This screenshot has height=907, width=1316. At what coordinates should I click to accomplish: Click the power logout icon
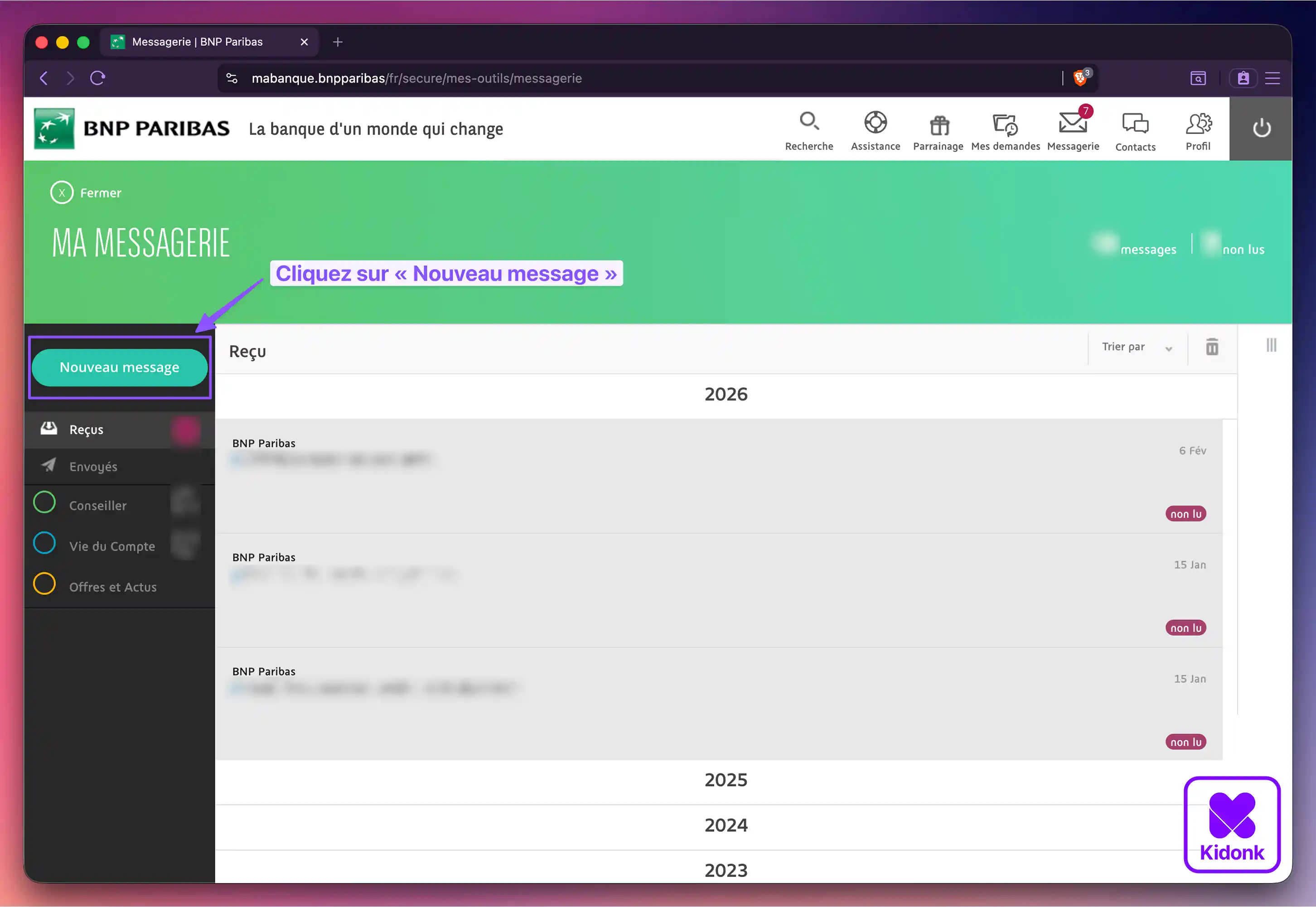click(x=1262, y=128)
